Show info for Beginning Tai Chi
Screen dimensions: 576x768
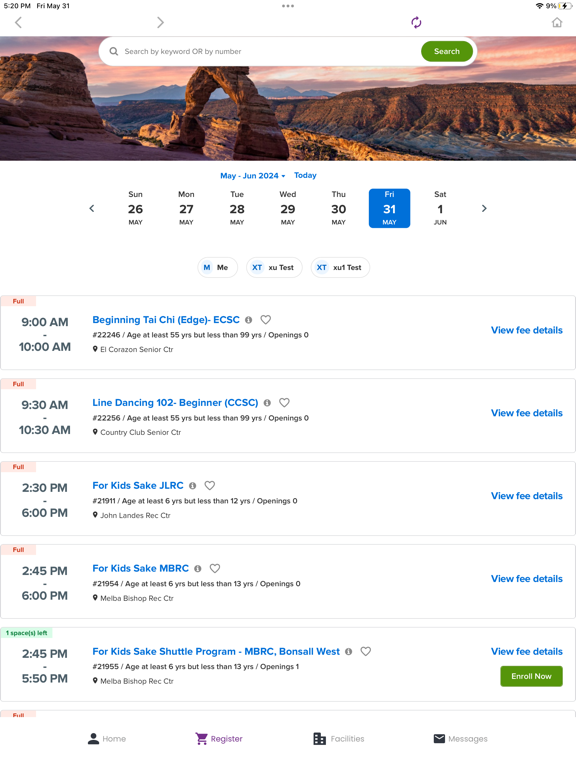(248, 320)
